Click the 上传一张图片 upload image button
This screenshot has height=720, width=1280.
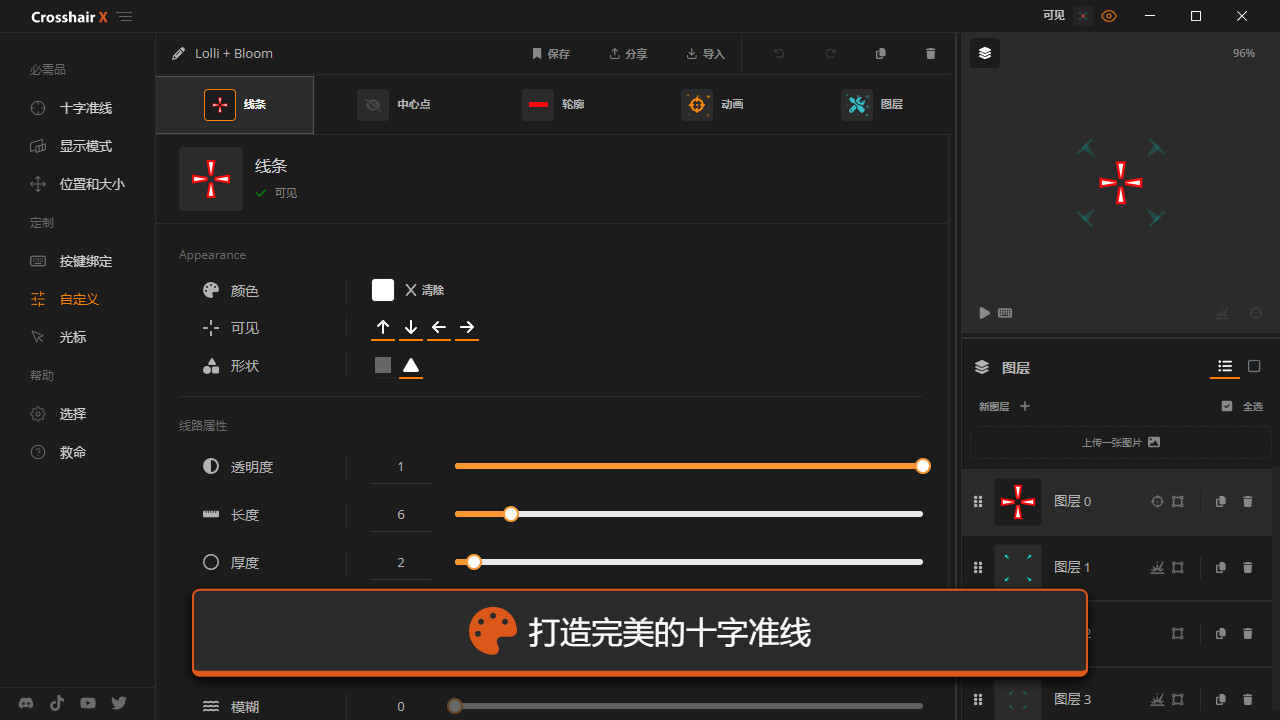[x=1119, y=441]
